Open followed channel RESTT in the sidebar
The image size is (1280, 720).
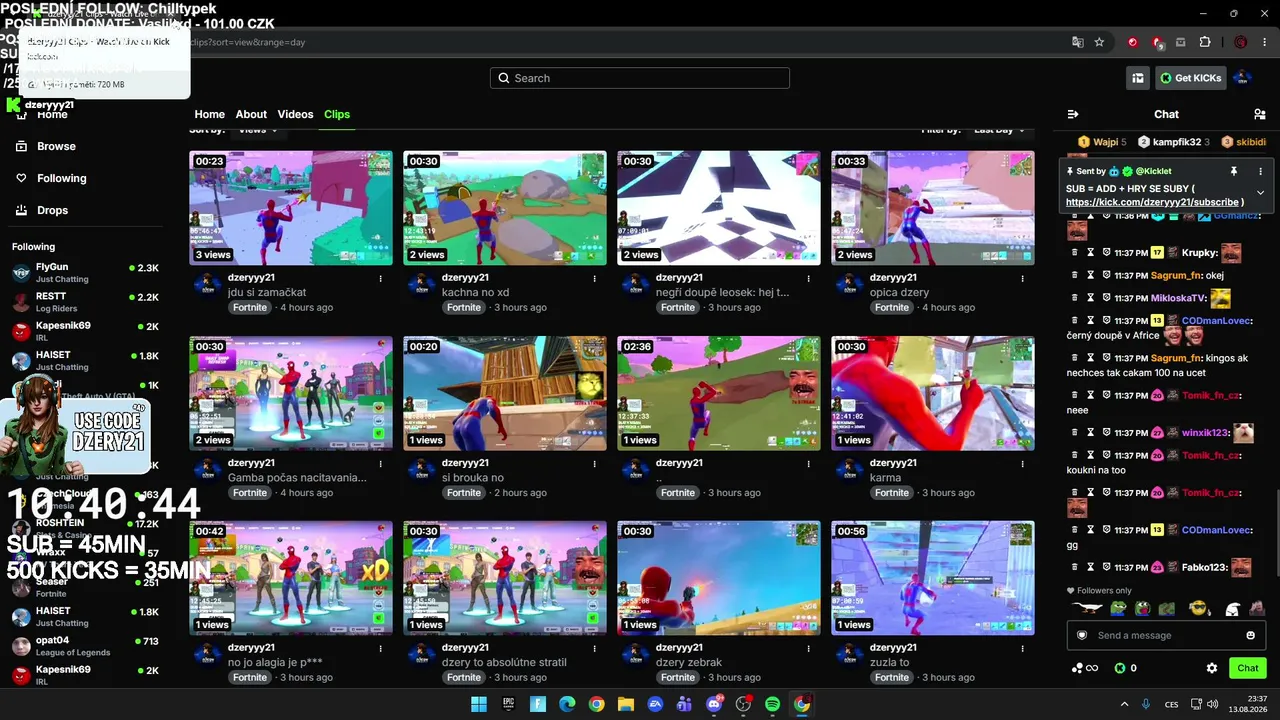pos(85,302)
